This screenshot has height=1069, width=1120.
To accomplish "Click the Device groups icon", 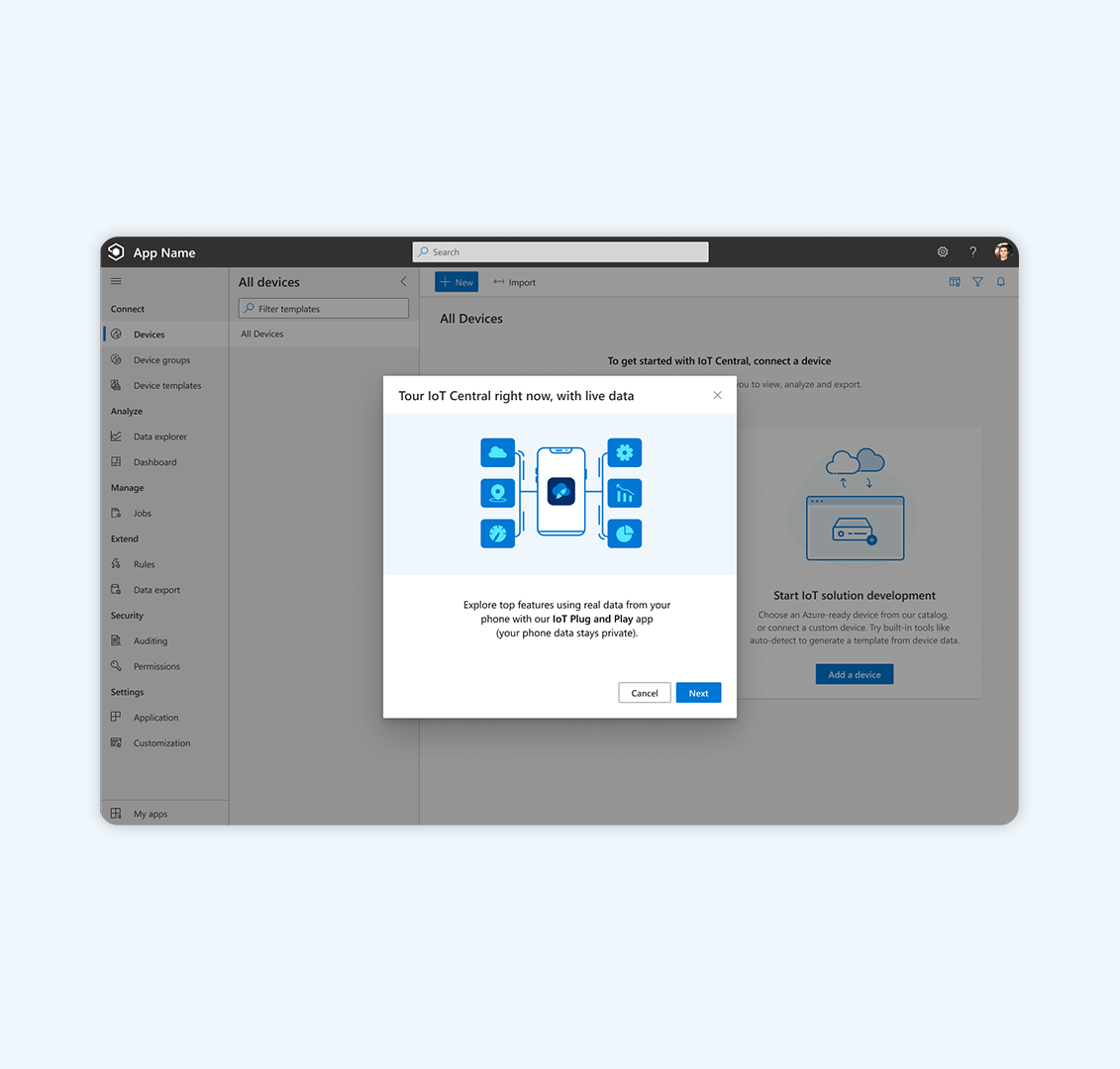I will [117, 360].
